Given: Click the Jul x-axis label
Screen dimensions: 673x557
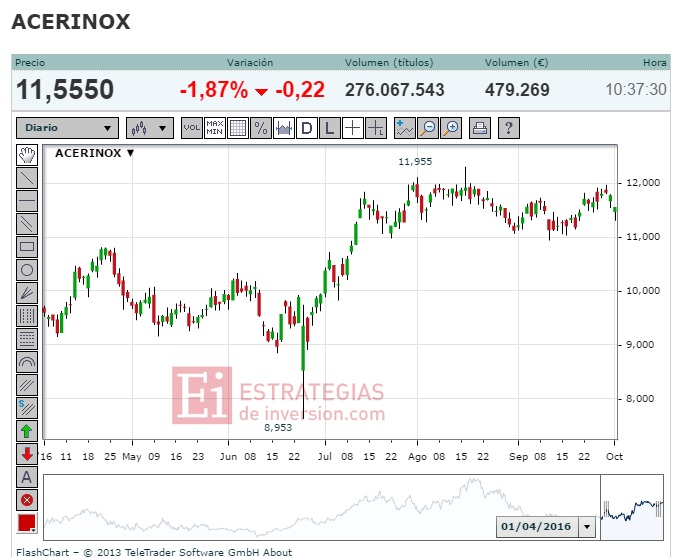Looking at the screenshot, I should tap(325, 457).
